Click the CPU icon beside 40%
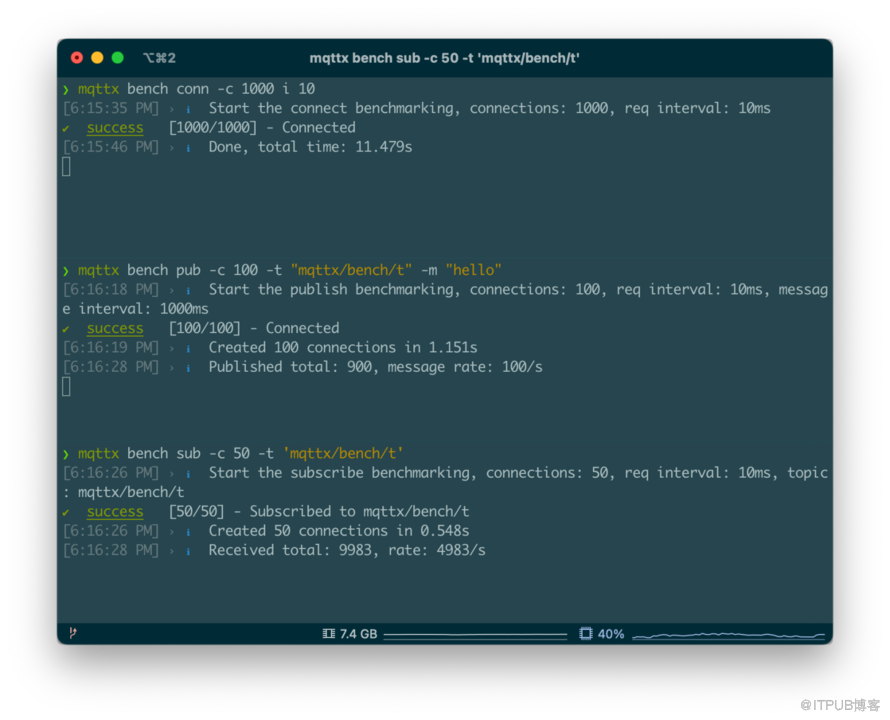Image resolution: width=890 pixels, height=720 pixels. [586, 634]
